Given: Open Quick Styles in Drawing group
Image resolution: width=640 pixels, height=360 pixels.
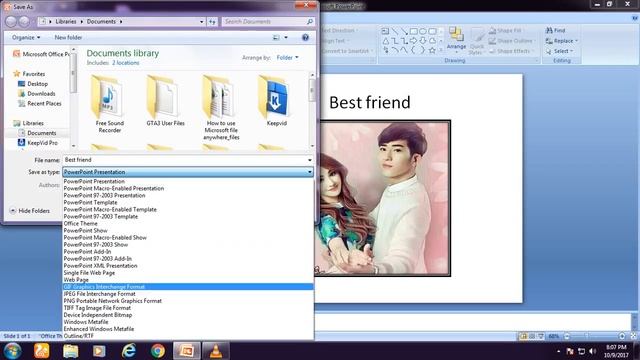Looking at the screenshot, I should tap(476, 41).
